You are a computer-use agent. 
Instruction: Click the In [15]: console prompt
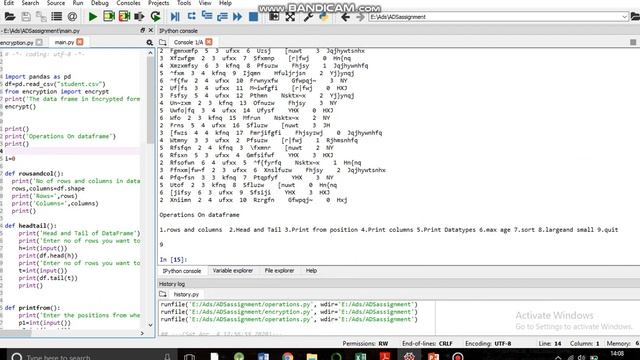click(173, 260)
